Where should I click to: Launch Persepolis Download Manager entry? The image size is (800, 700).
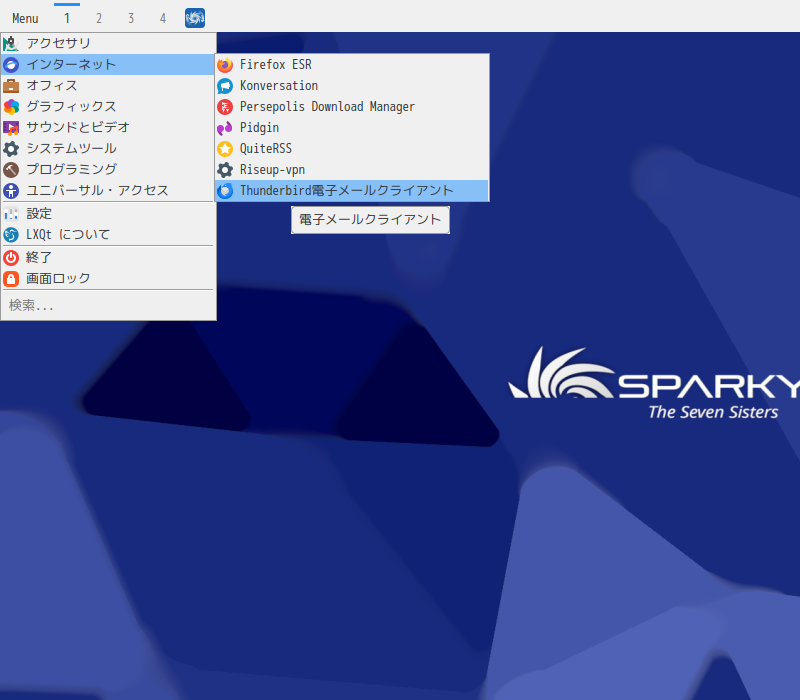[x=352, y=106]
